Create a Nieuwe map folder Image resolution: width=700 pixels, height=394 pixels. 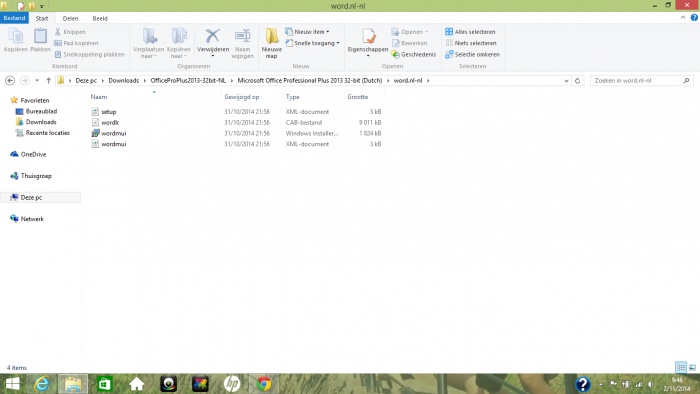(271, 43)
